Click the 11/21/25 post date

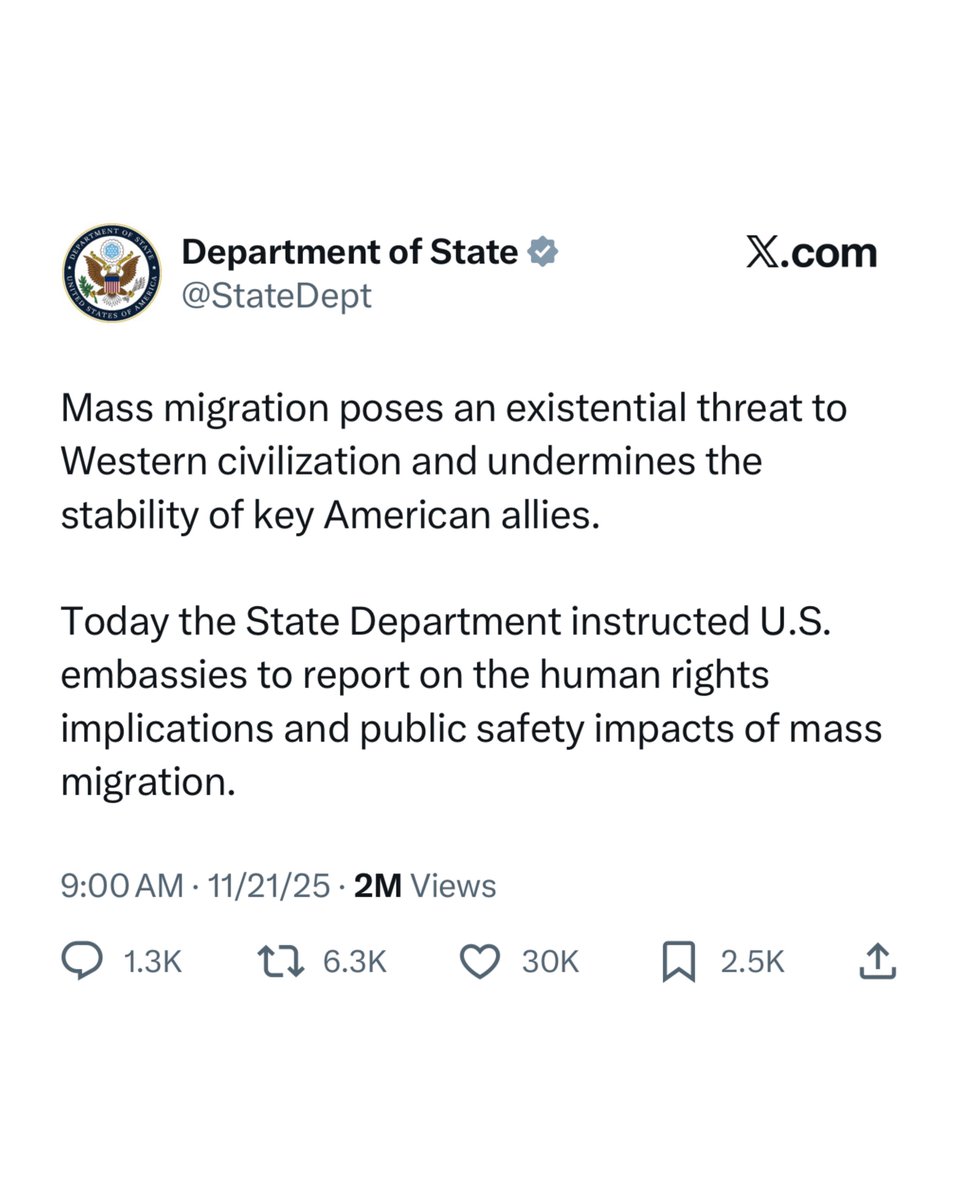265,885
